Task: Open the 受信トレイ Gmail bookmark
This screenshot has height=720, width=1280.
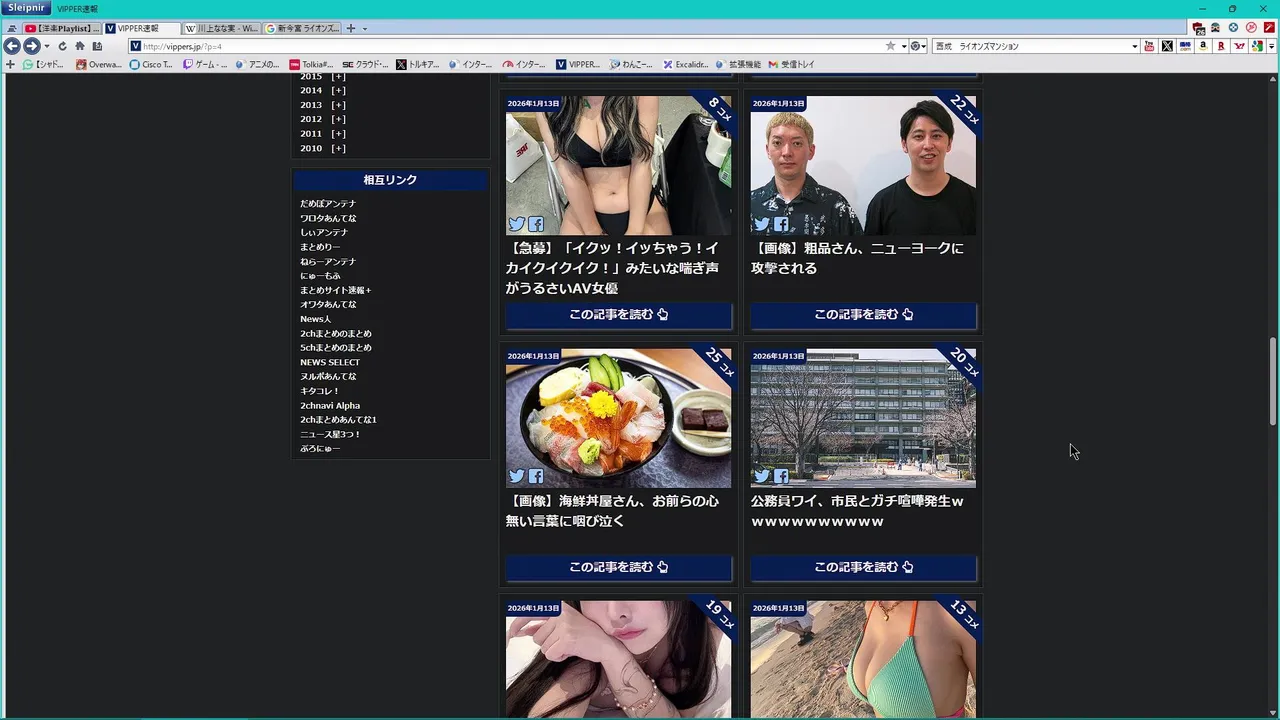Action: tap(792, 64)
